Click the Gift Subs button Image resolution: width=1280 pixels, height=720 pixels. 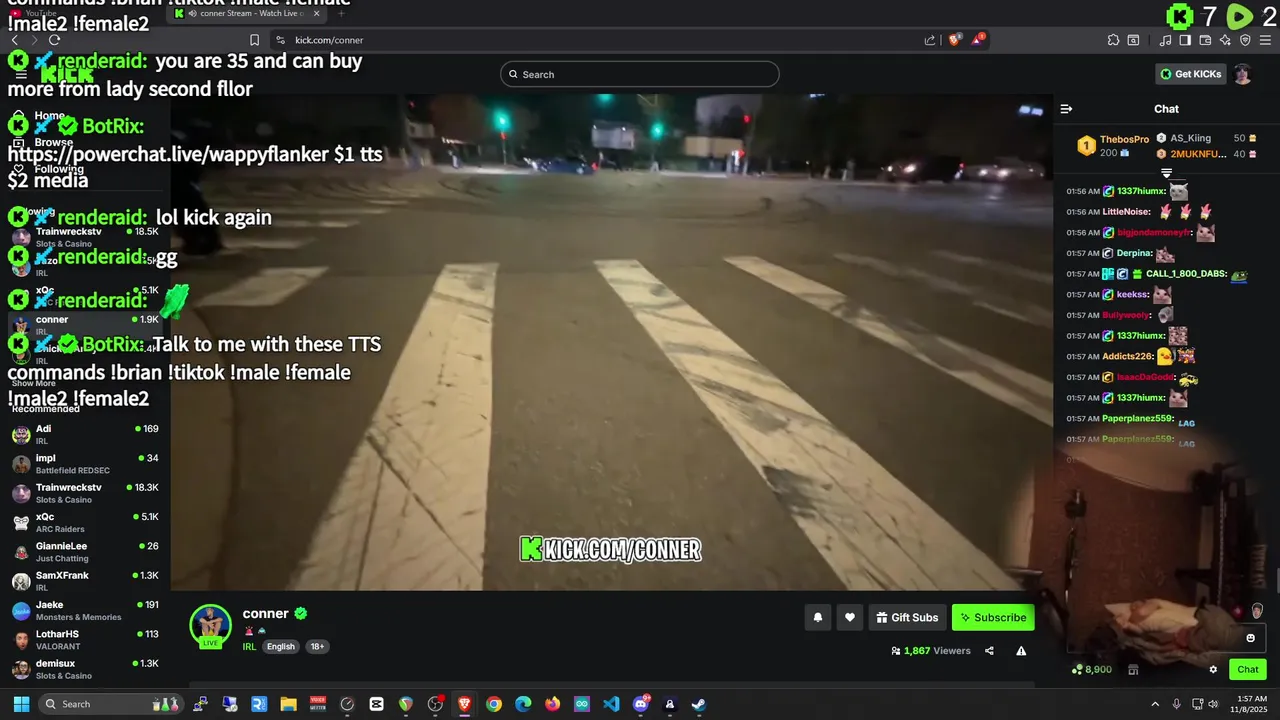907,618
